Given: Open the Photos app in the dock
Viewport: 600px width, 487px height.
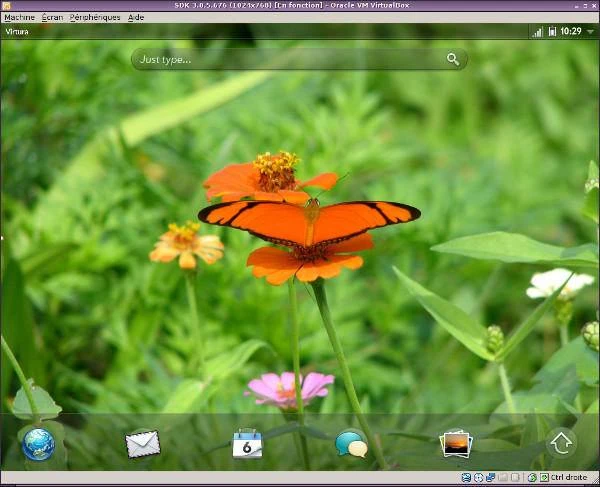Looking at the screenshot, I should [x=456, y=444].
